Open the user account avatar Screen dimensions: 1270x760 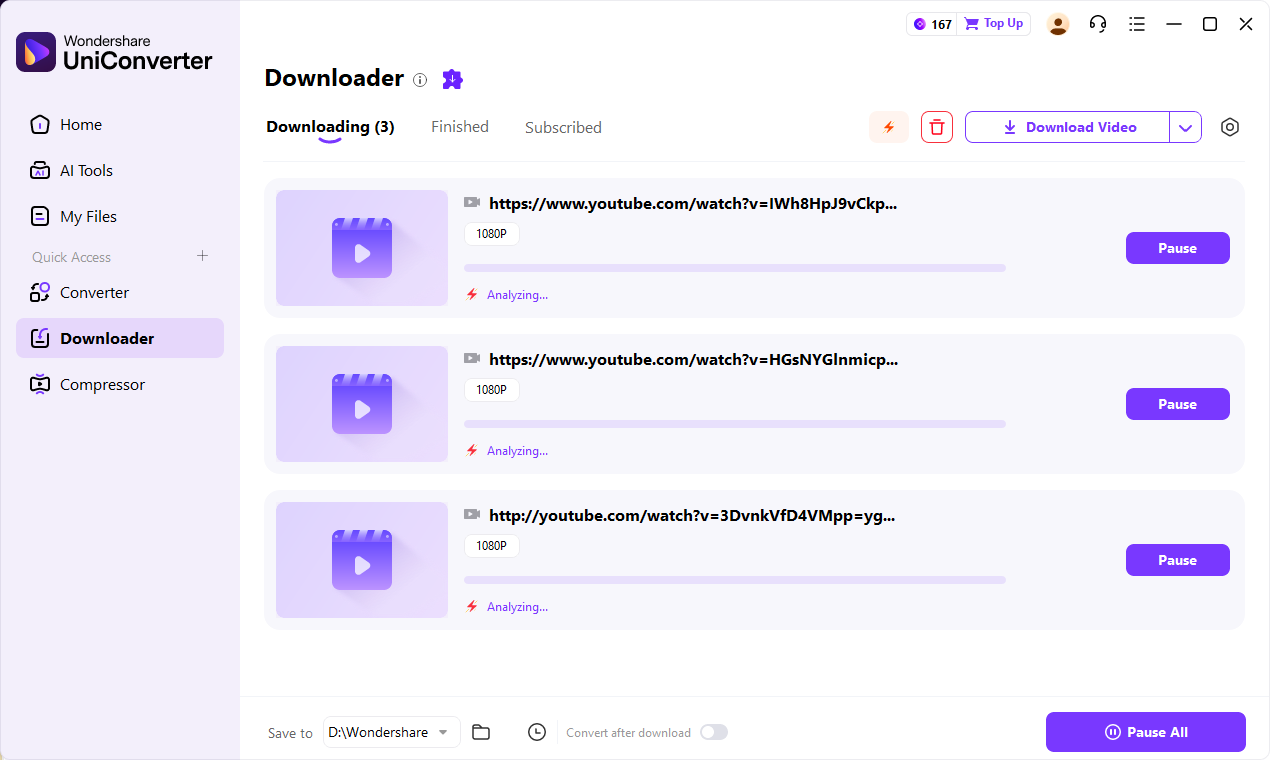[x=1058, y=24]
